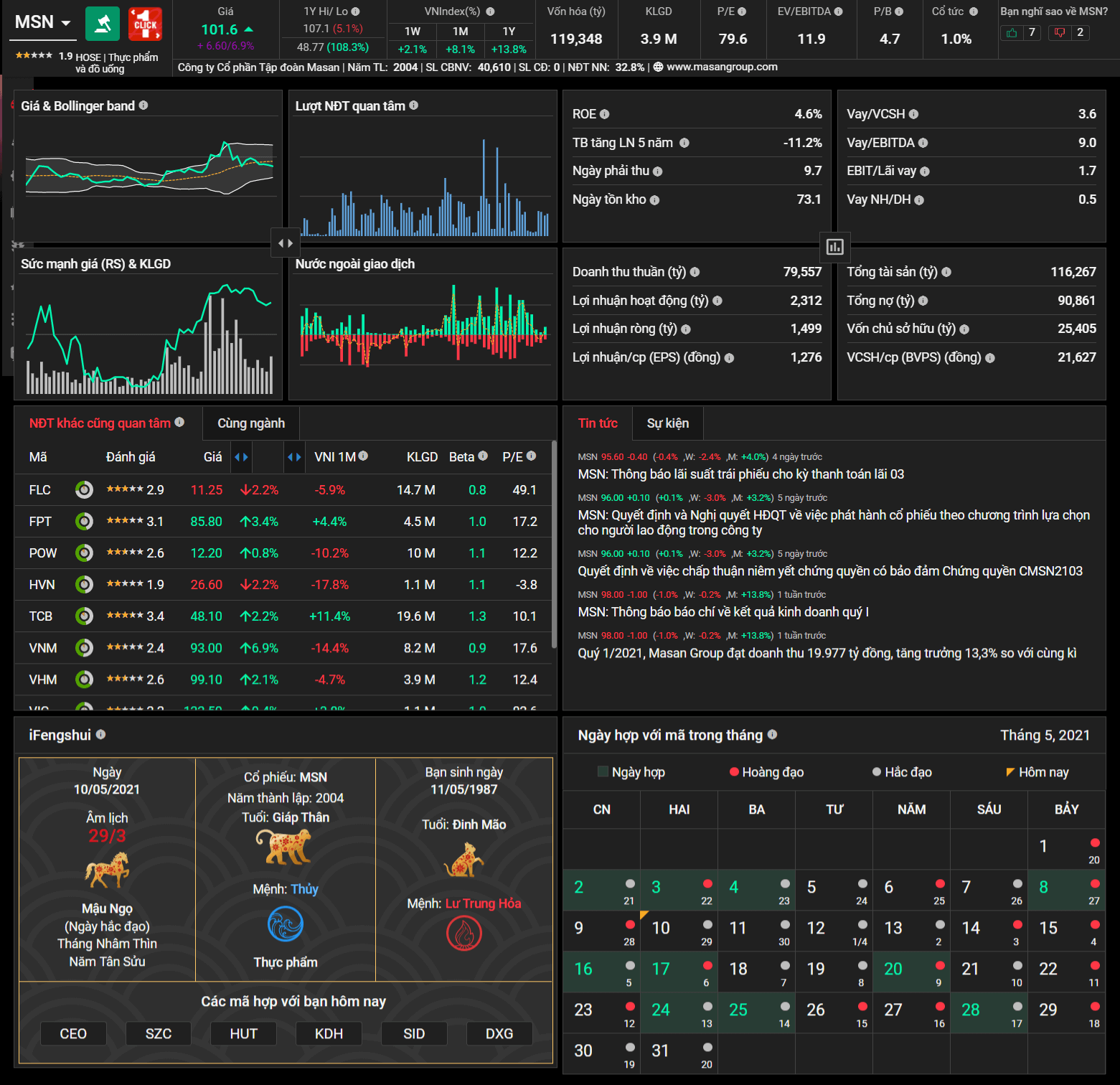
Task: Show info for VNIndex(%)
Action: [x=490, y=11]
